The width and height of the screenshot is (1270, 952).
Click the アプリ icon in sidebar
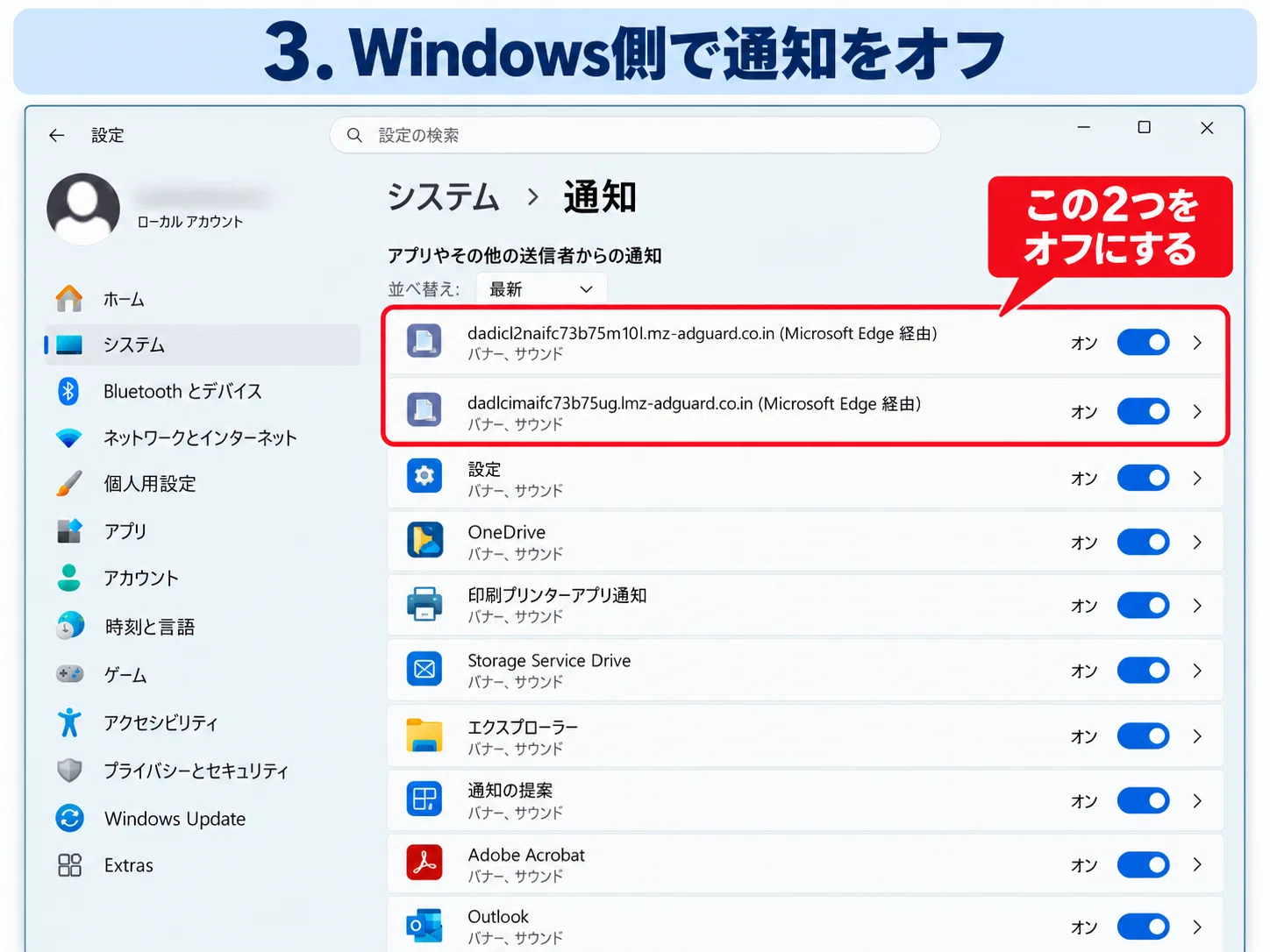[x=69, y=530]
